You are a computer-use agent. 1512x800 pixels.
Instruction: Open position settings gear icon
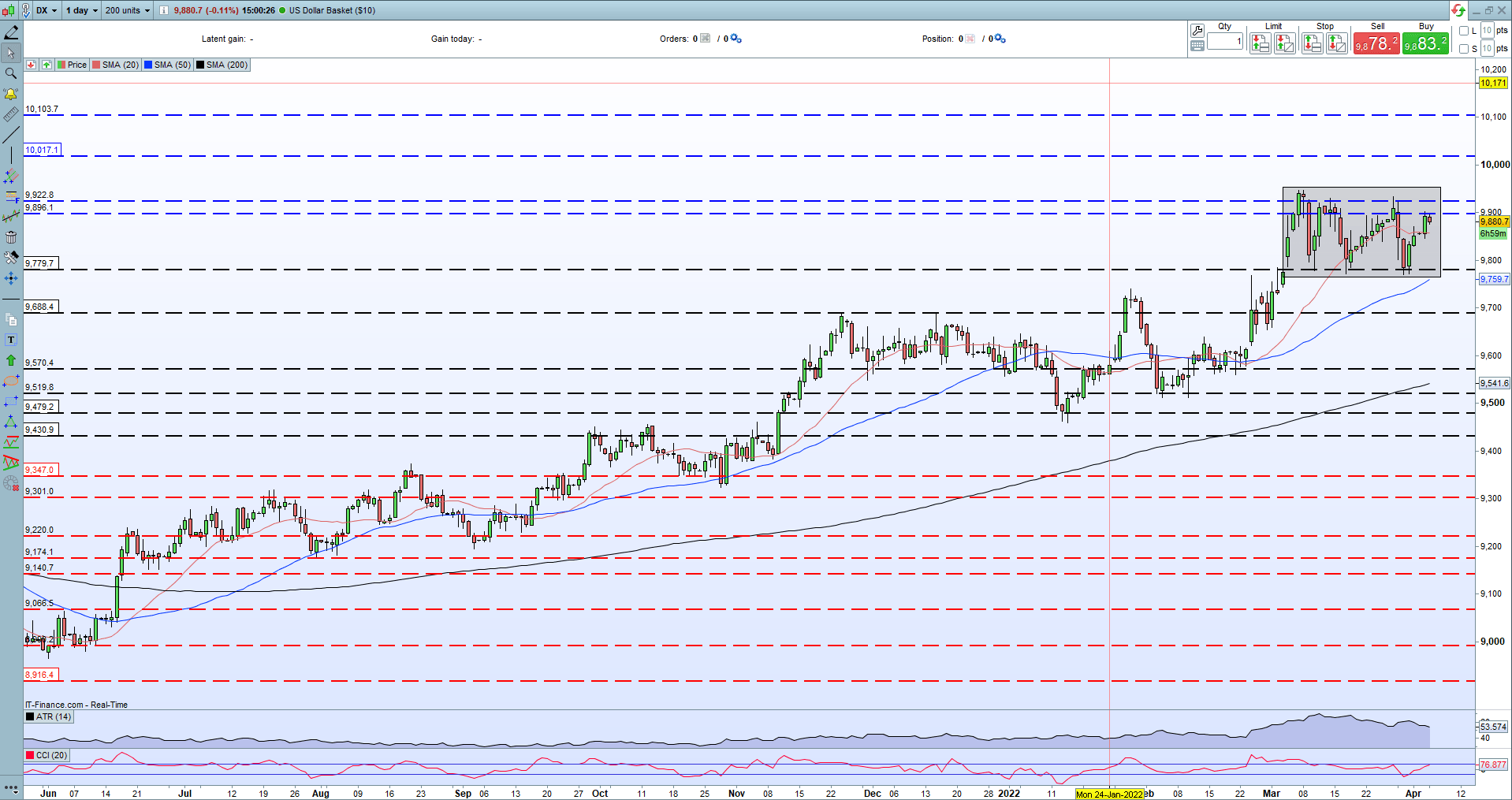click(x=1000, y=38)
